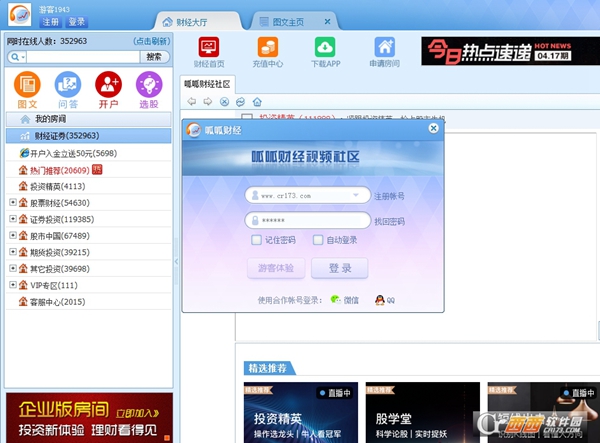
Task: Click the 企业版房间 advertisement banner
Action: pos(89,418)
